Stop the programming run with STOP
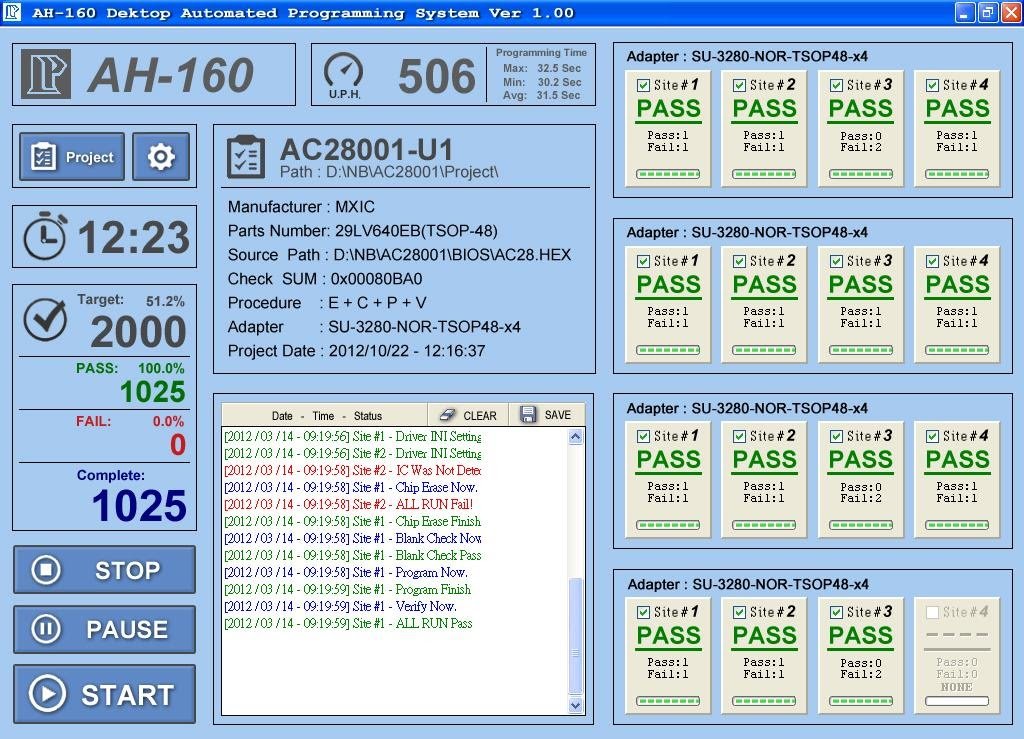1024x739 pixels. coord(104,570)
